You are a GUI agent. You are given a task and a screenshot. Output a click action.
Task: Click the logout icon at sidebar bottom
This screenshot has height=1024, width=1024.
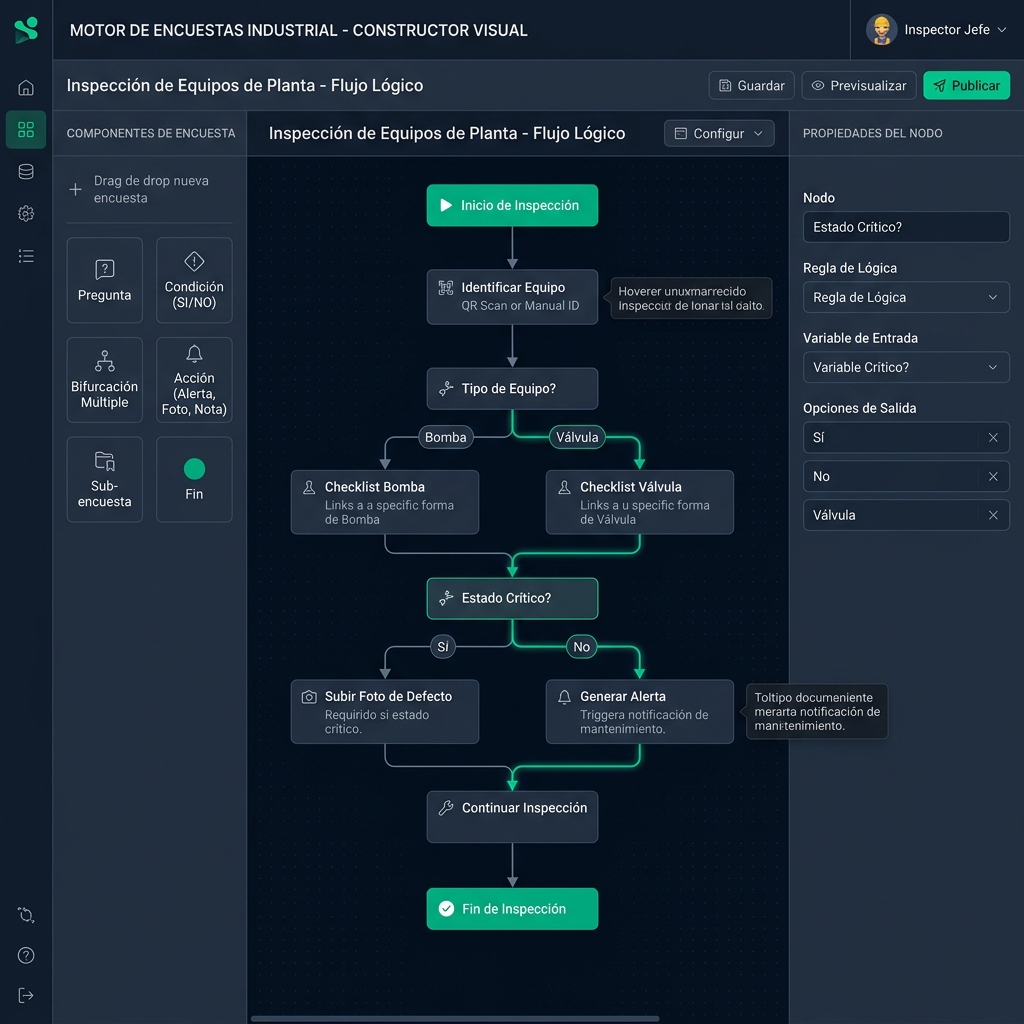(x=25, y=995)
